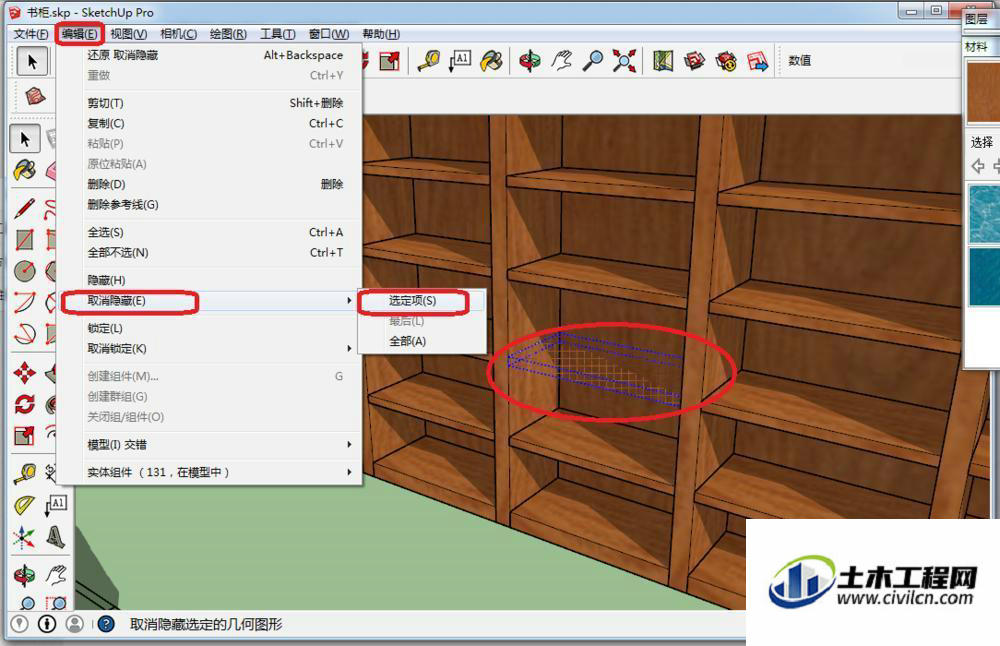The width and height of the screenshot is (1000, 646).
Task: Open the 视图(V) menu
Action: coord(128,34)
